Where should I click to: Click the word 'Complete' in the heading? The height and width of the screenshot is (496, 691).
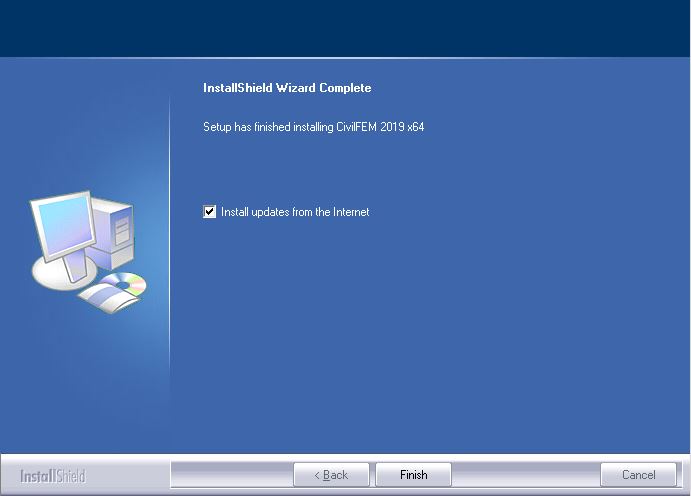click(345, 88)
